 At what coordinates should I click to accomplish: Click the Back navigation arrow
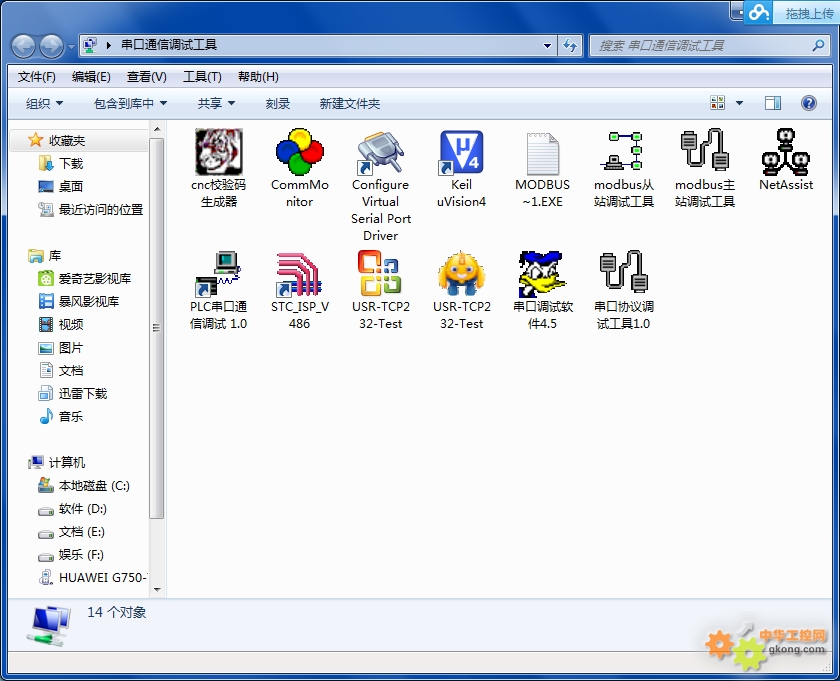pyautogui.click(x=23, y=46)
